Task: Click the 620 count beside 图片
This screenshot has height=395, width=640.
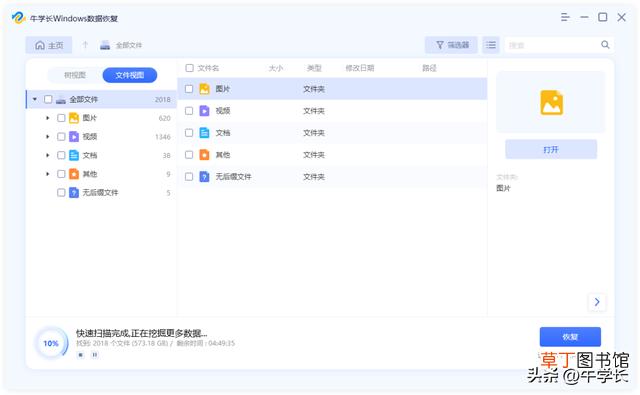Action: pos(164,118)
